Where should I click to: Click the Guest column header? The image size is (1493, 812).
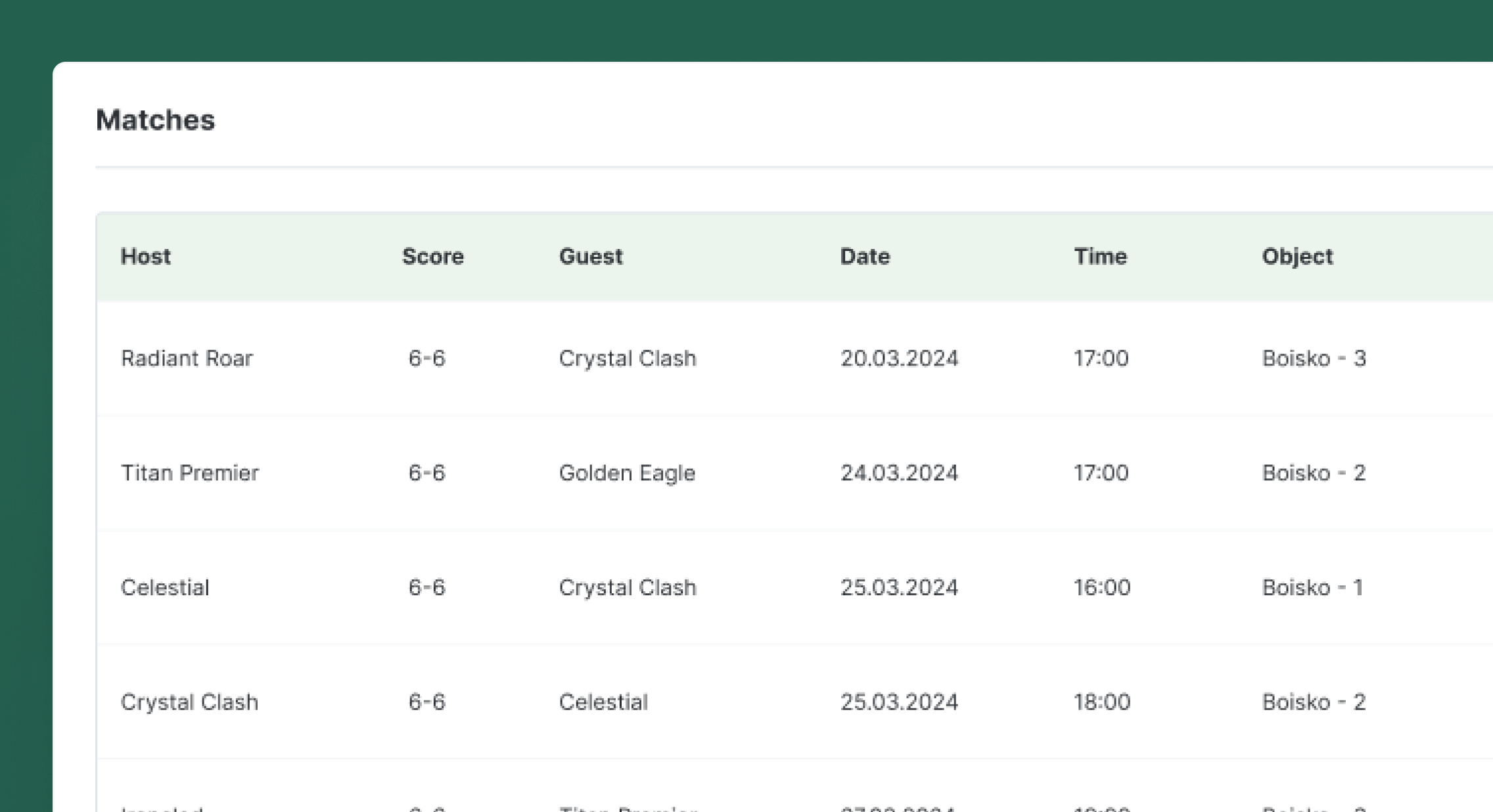(x=590, y=256)
